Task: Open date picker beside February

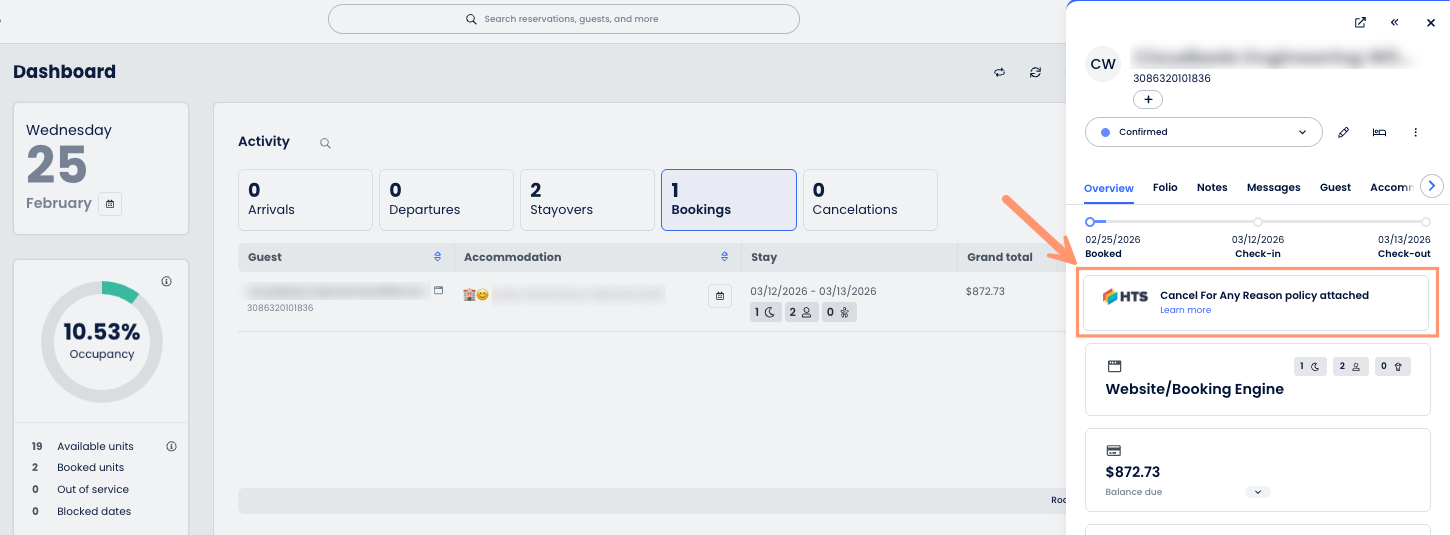Action: (x=110, y=204)
